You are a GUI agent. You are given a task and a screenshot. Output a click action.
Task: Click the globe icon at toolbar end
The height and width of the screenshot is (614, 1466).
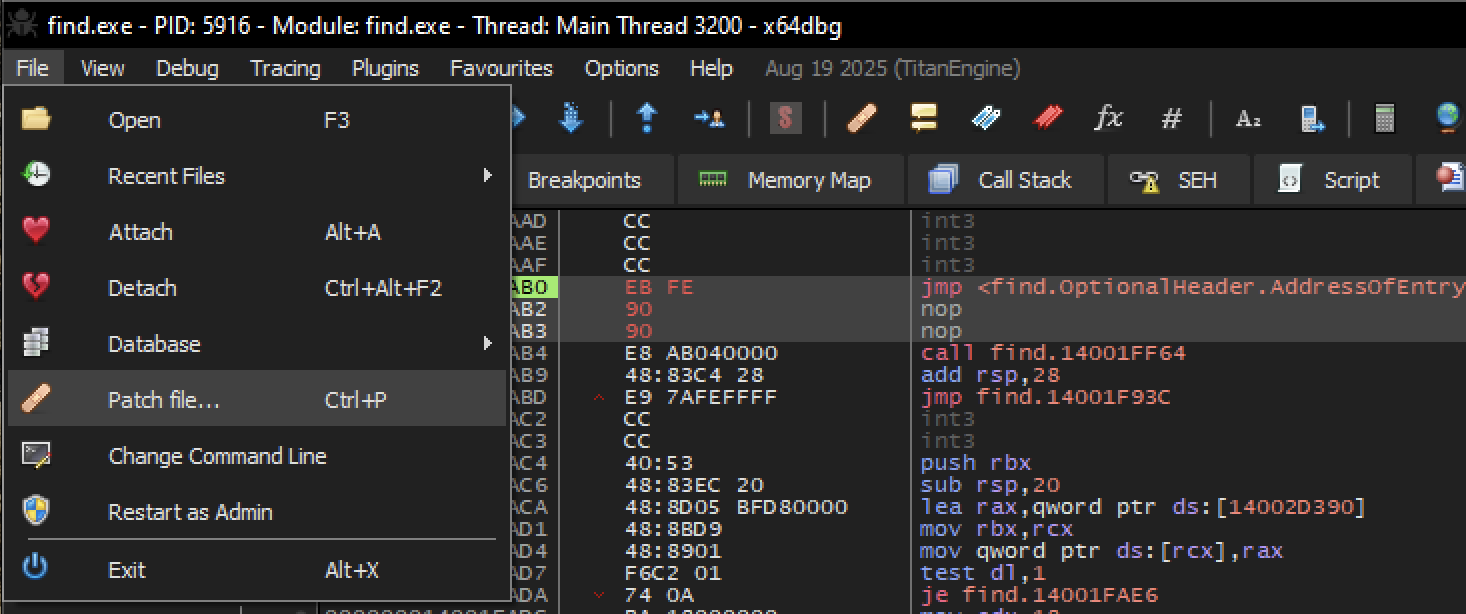click(x=1450, y=119)
